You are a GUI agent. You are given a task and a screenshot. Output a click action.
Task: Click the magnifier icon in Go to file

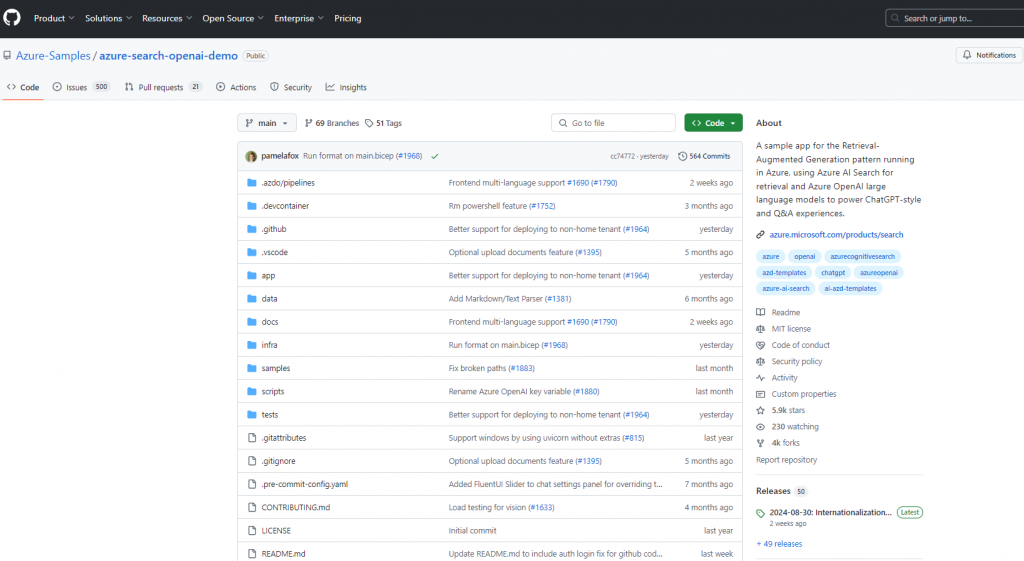(563, 123)
